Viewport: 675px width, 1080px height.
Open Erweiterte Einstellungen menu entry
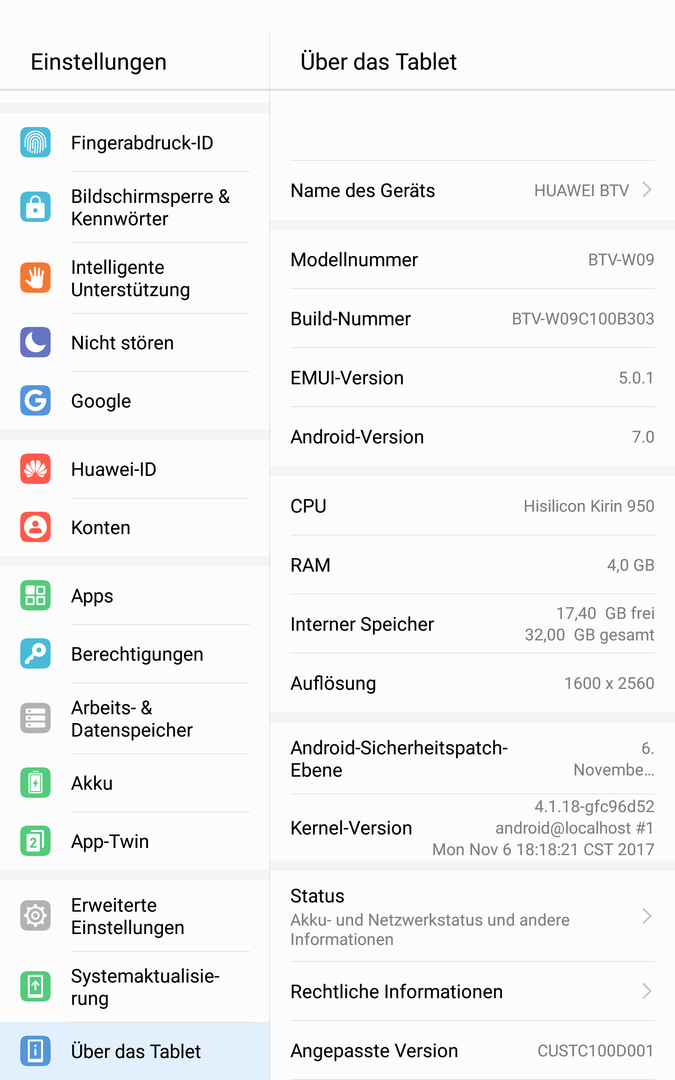135,916
